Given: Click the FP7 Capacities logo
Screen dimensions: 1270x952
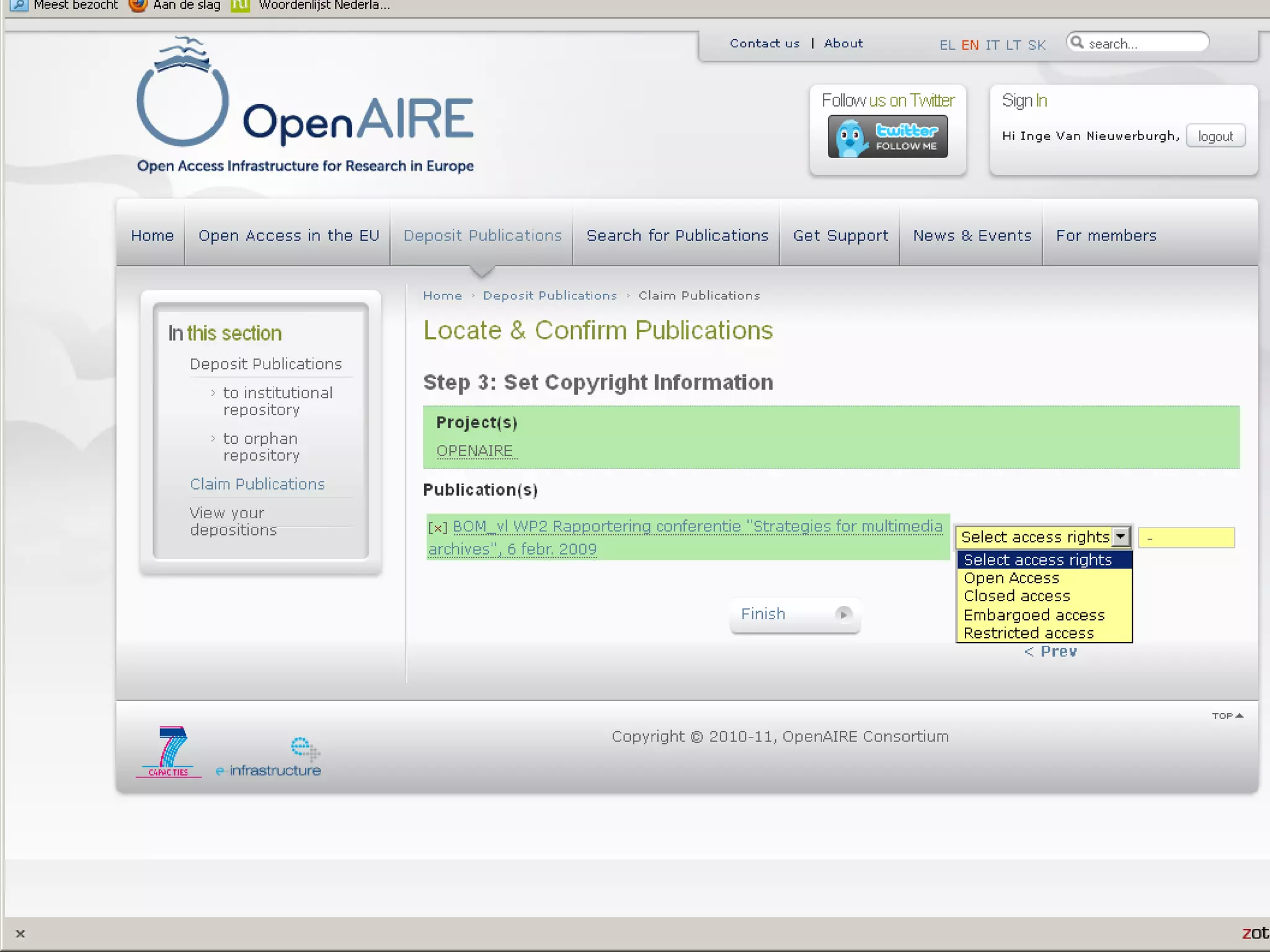Looking at the screenshot, I should coord(169,751).
